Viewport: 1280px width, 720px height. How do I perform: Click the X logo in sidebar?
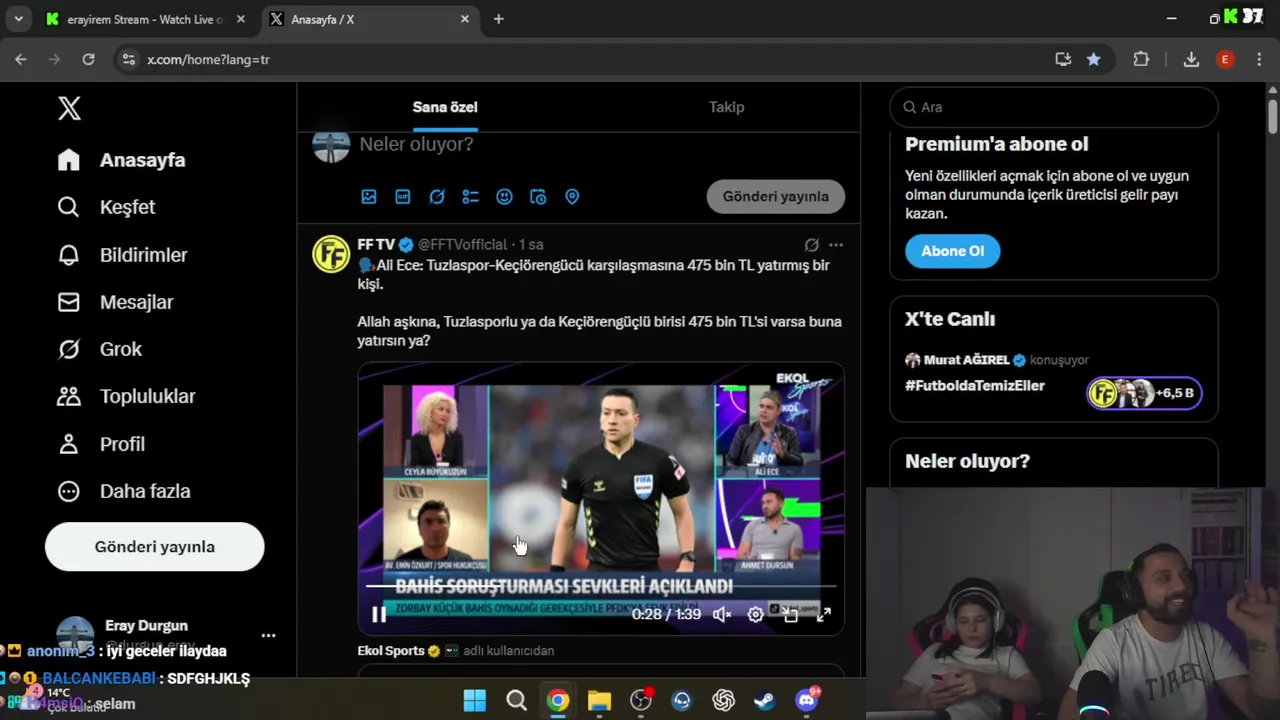coord(69,108)
